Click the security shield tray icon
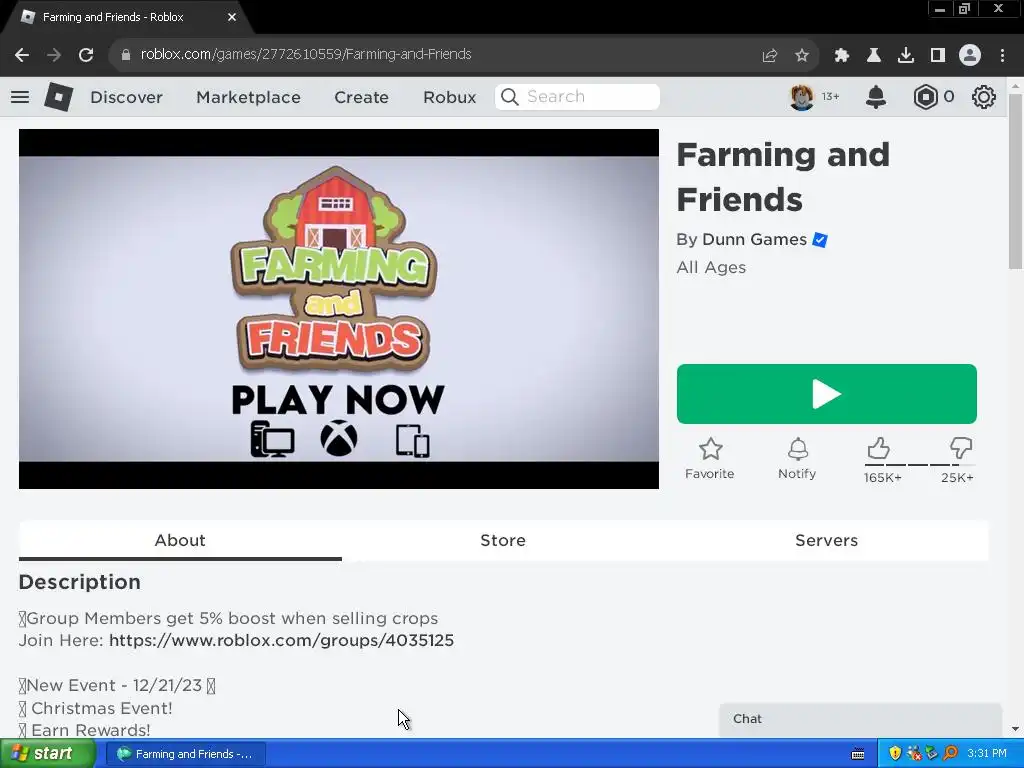Screen dimensions: 1024x768 tap(895, 754)
